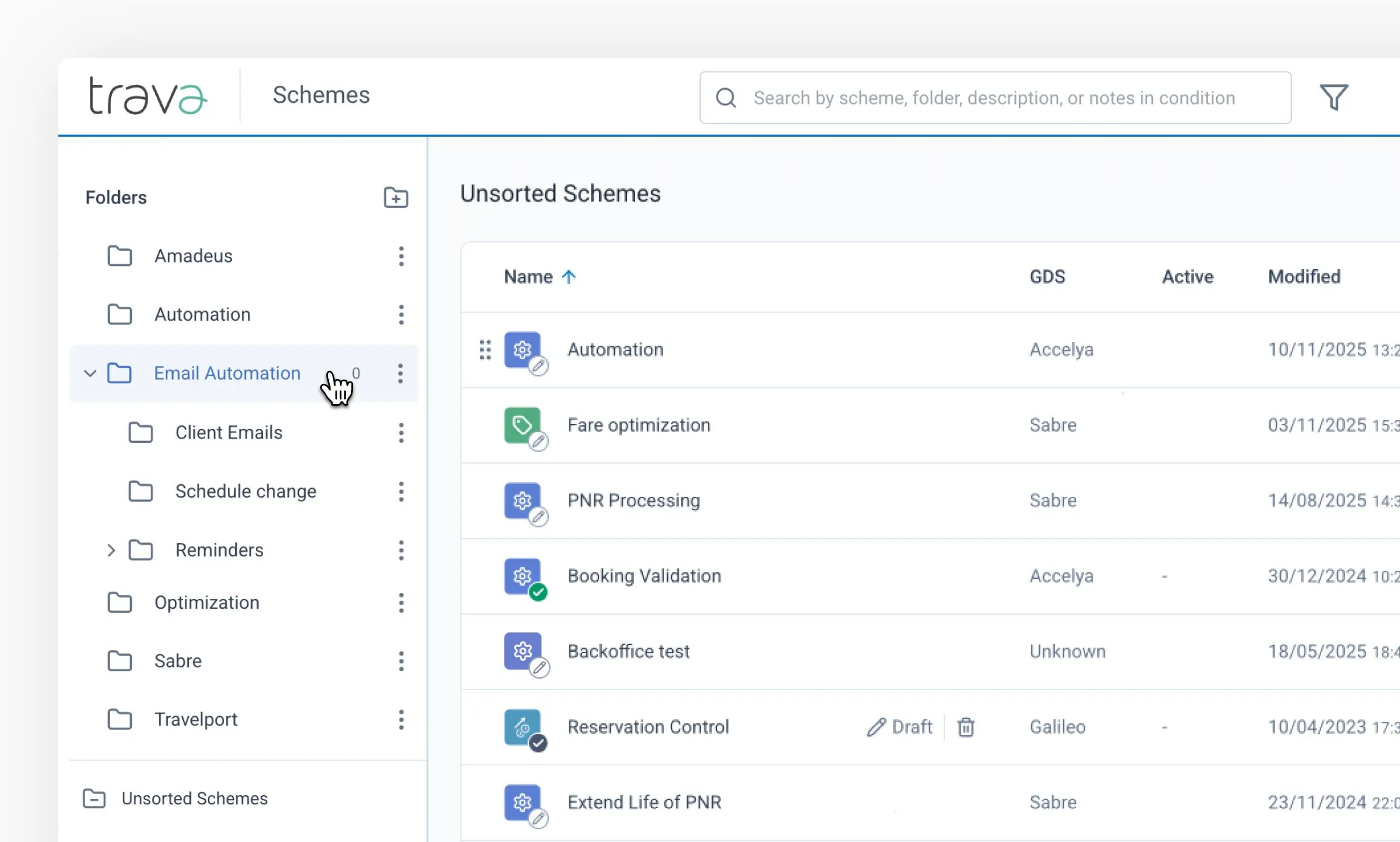This screenshot has height=842, width=1400.
Task: Collapse the Email Automation folder
Action: (90, 373)
